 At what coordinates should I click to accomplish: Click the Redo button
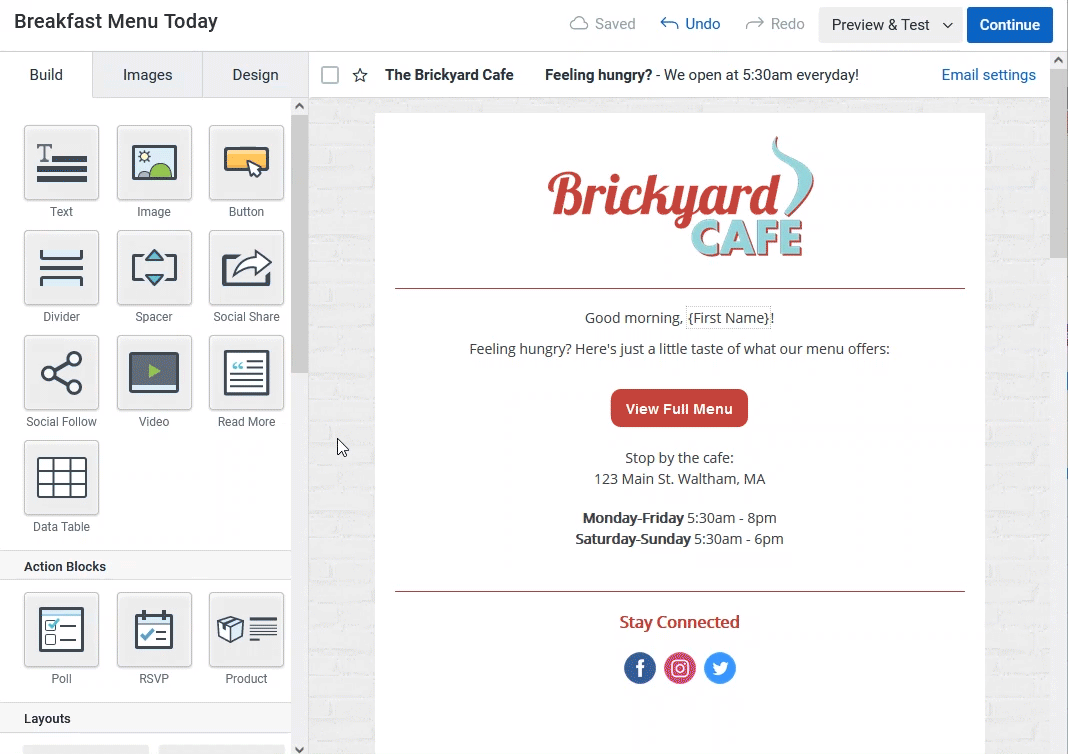pos(775,24)
